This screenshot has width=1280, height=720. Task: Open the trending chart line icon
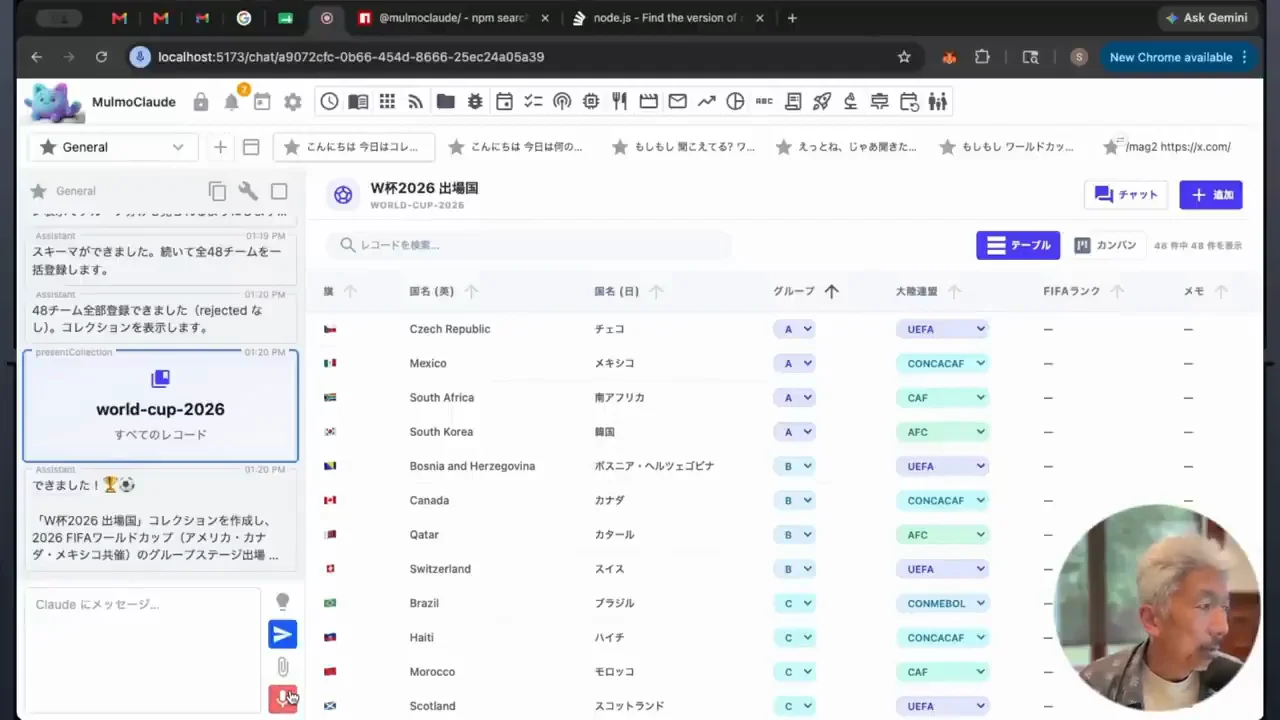[x=707, y=101]
